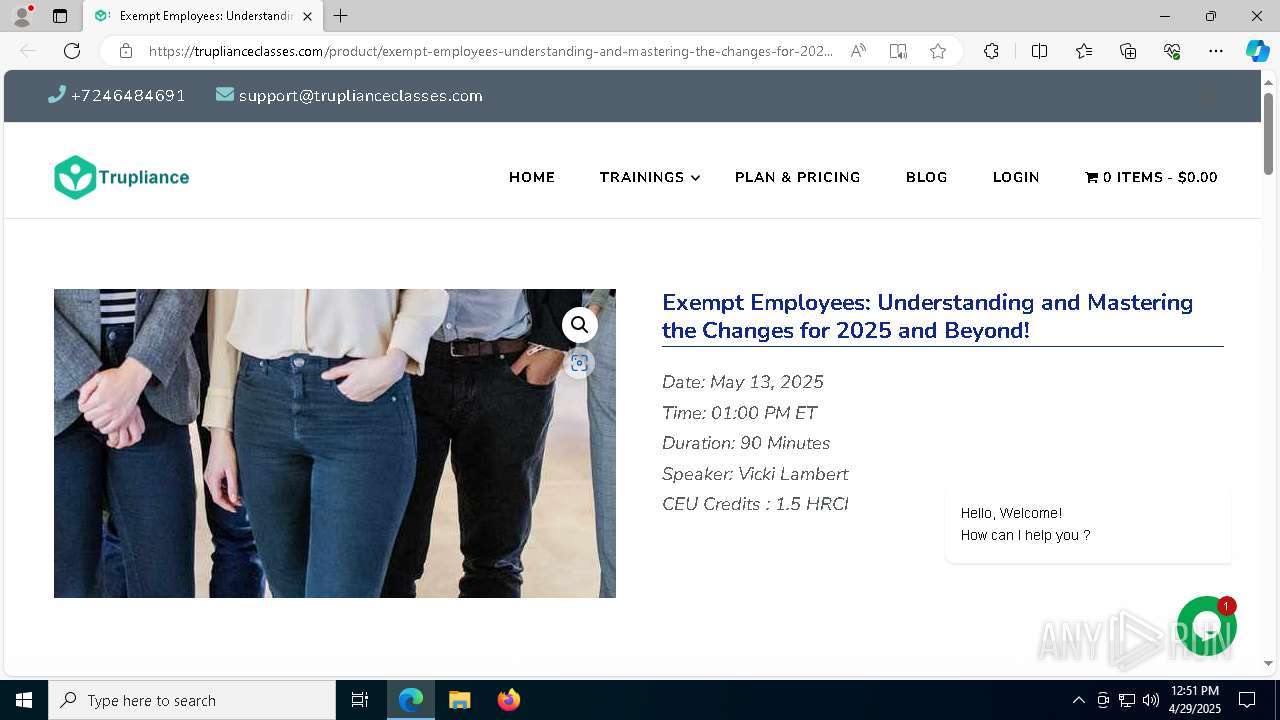Open the LOGIN page

1016,177
